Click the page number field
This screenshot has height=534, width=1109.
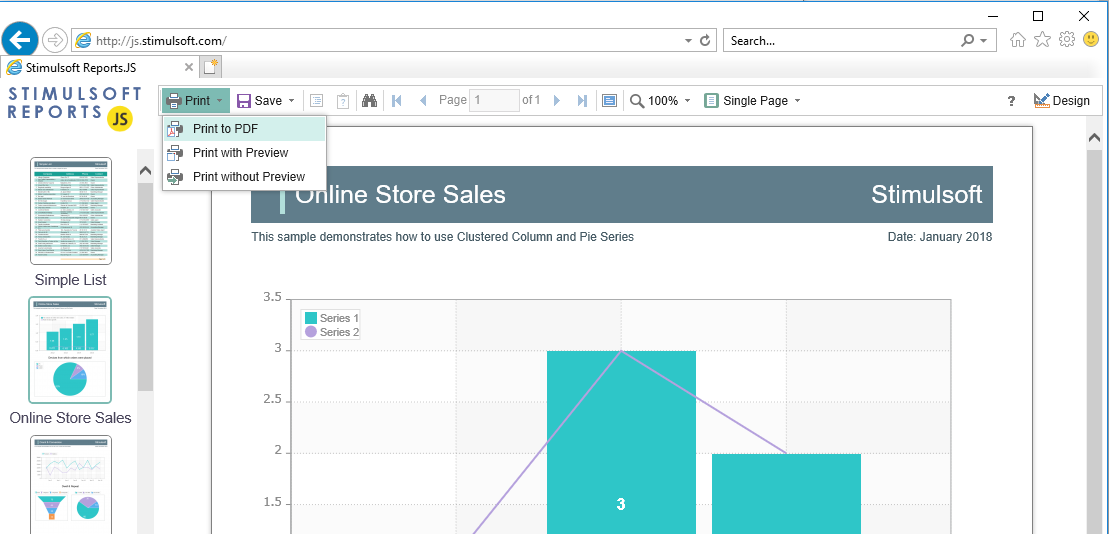pyautogui.click(x=494, y=100)
